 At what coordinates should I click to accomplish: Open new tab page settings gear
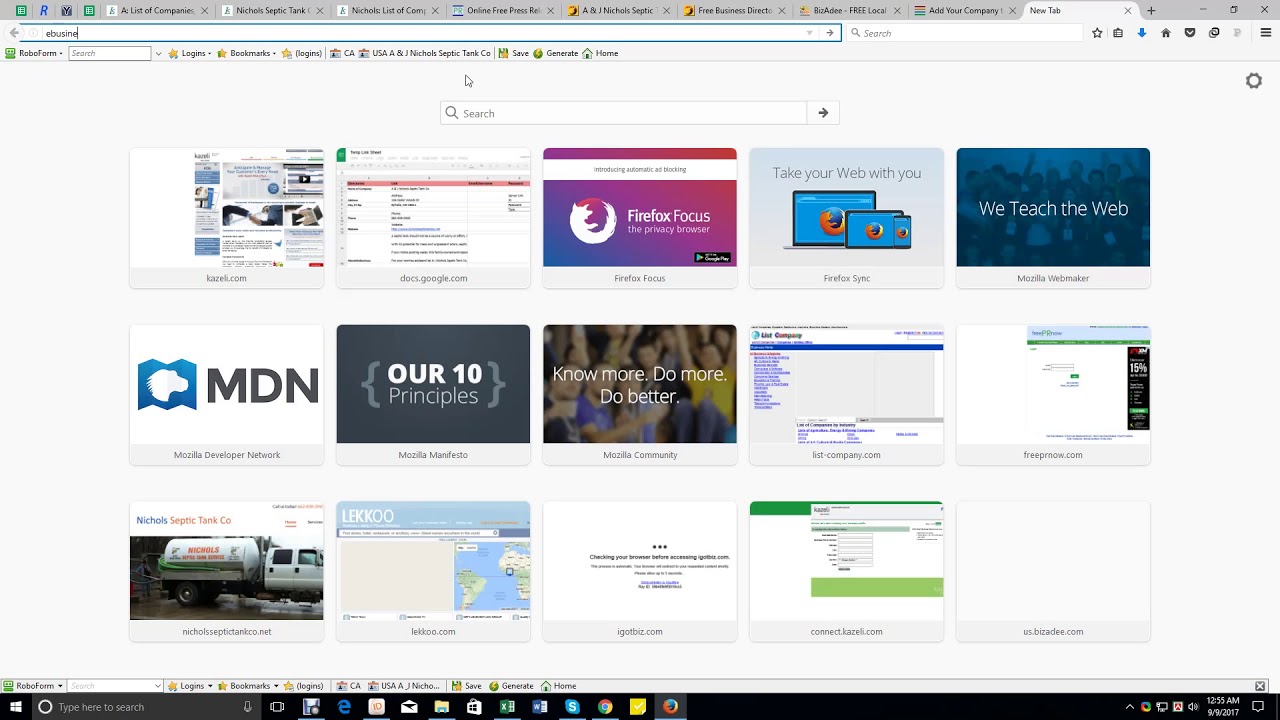(x=1254, y=81)
